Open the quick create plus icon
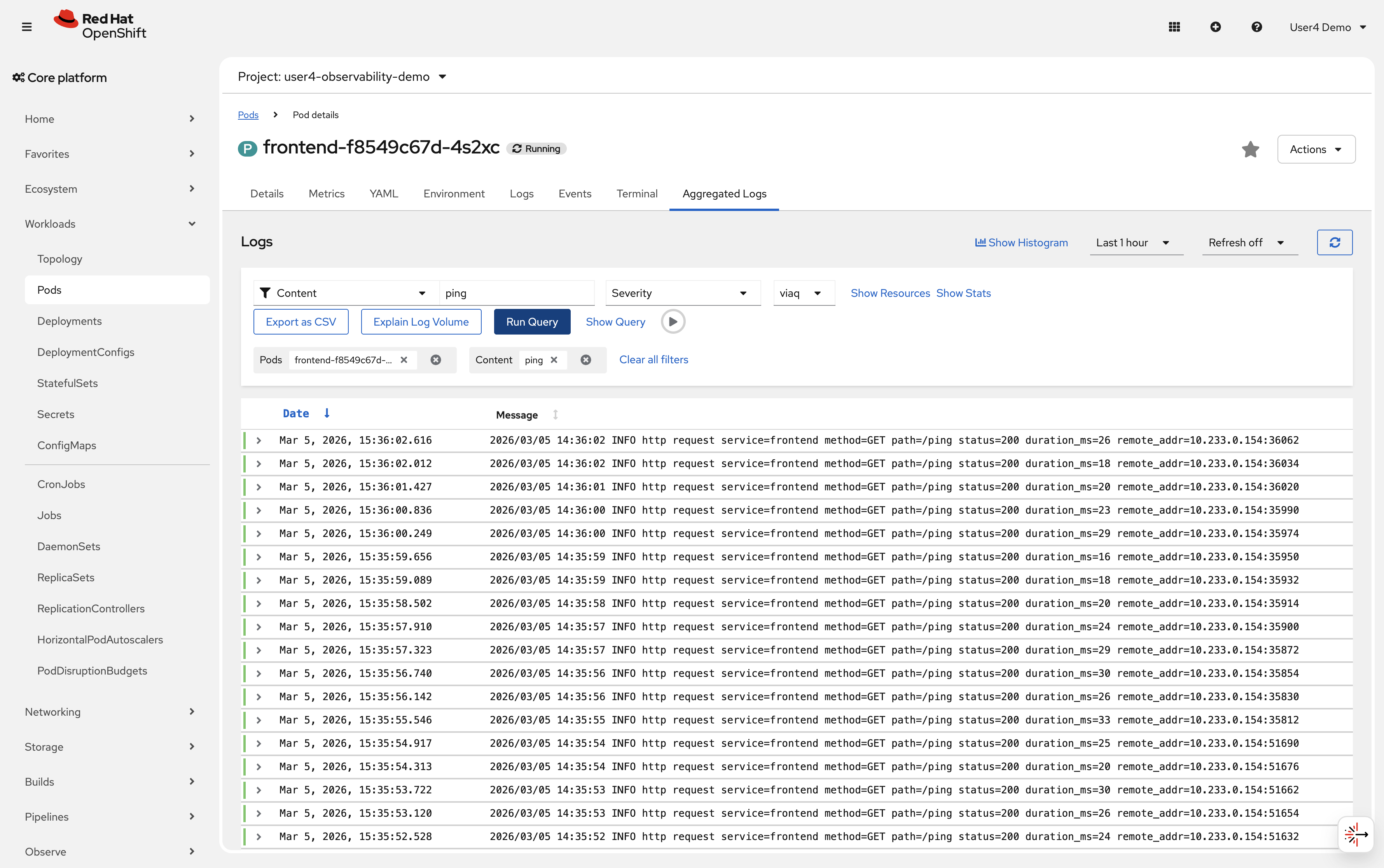This screenshot has width=1384, height=868. tap(1216, 26)
